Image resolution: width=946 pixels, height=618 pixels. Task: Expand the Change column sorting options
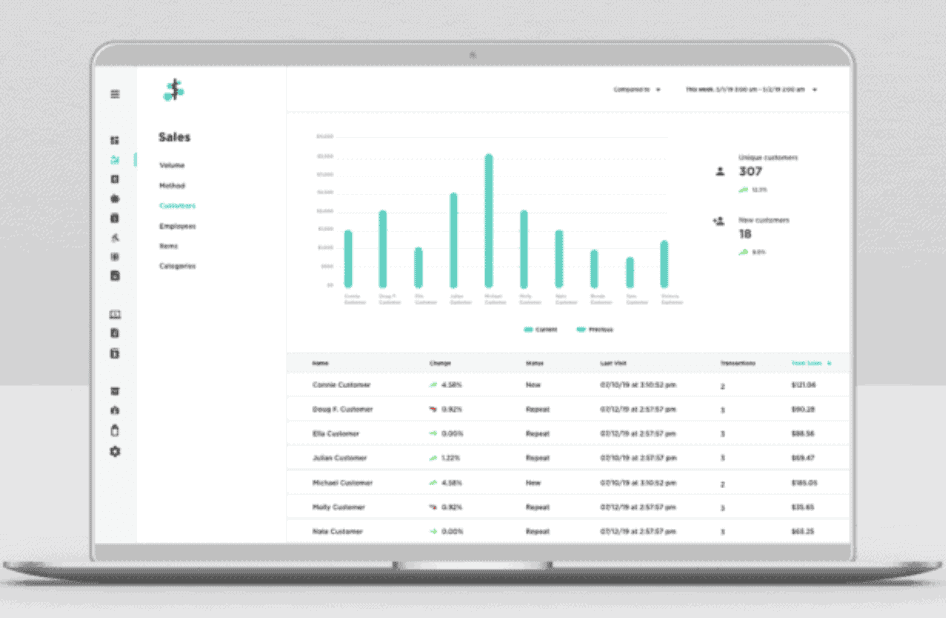point(440,363)
